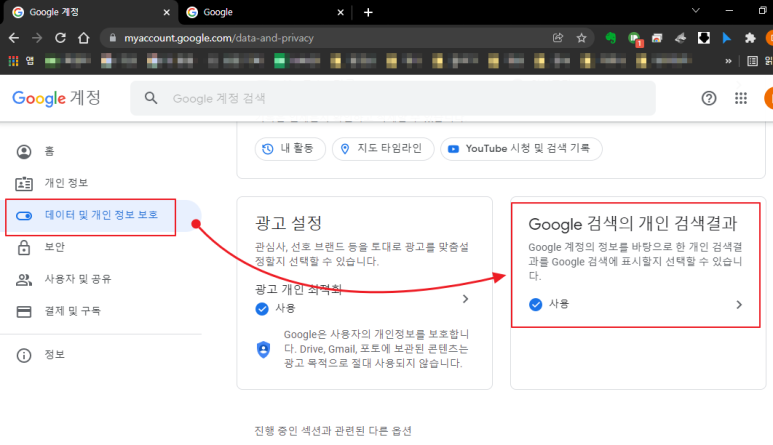Open the 보안 sidebar item
This screenshot has height=445, width=773.
click(101, 247)
